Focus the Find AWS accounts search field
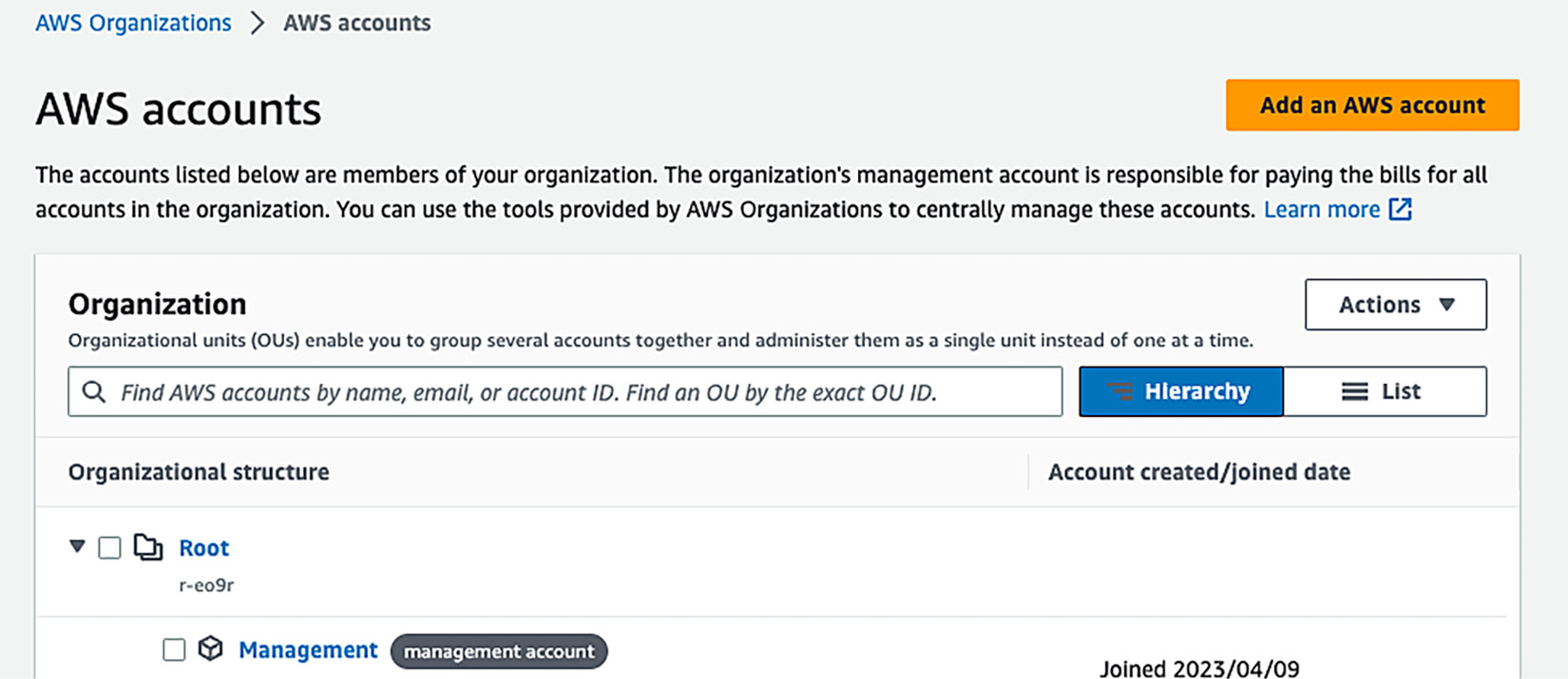 [x=564, y=391]
